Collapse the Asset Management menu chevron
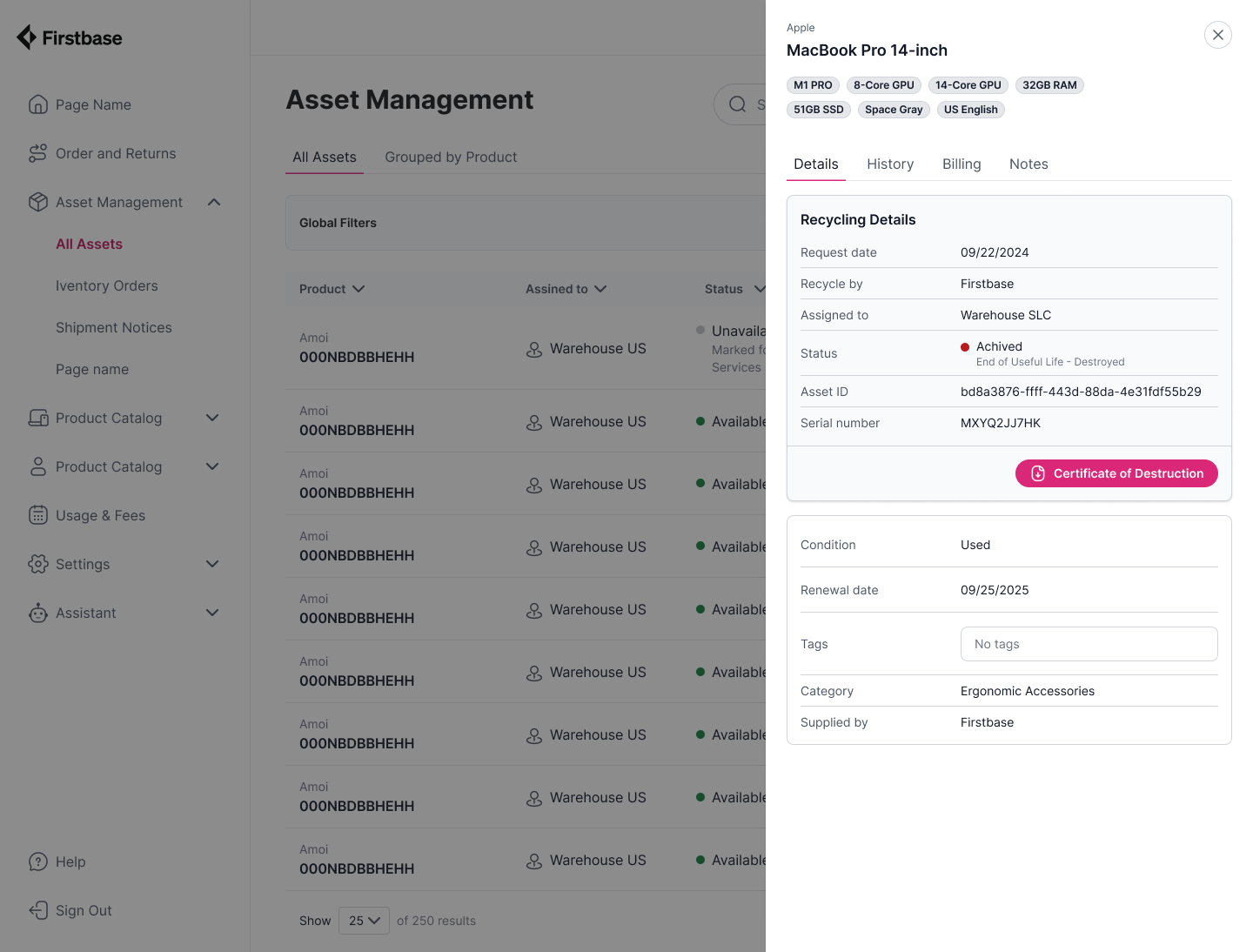This screenshot has height=952, width=1253. (x=214, y=202)
